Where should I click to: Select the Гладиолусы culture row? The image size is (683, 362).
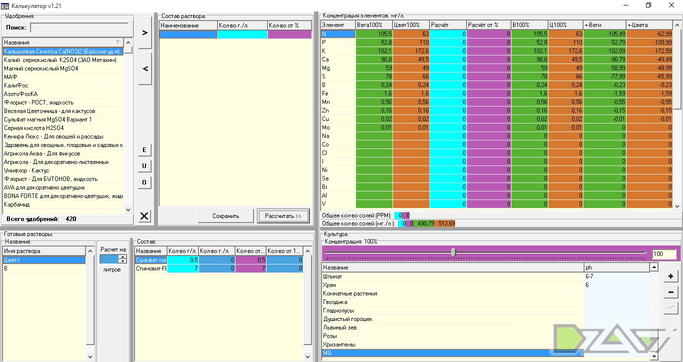(x=486, y=310)
